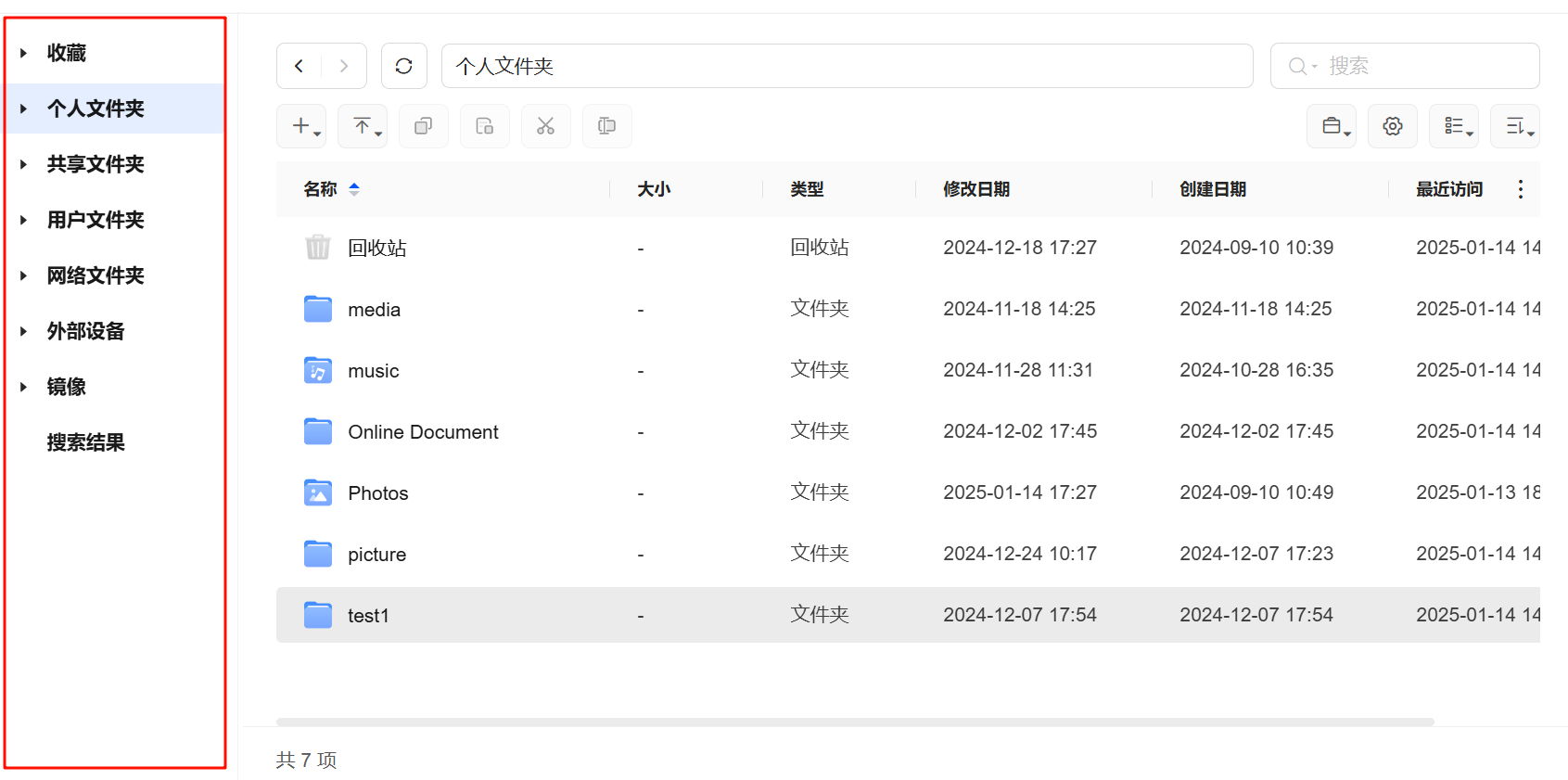Image resolution: width=1568 pixels, height=780 pixels.
Task: Click the media folder icon
Action: [x=318, y=309]
